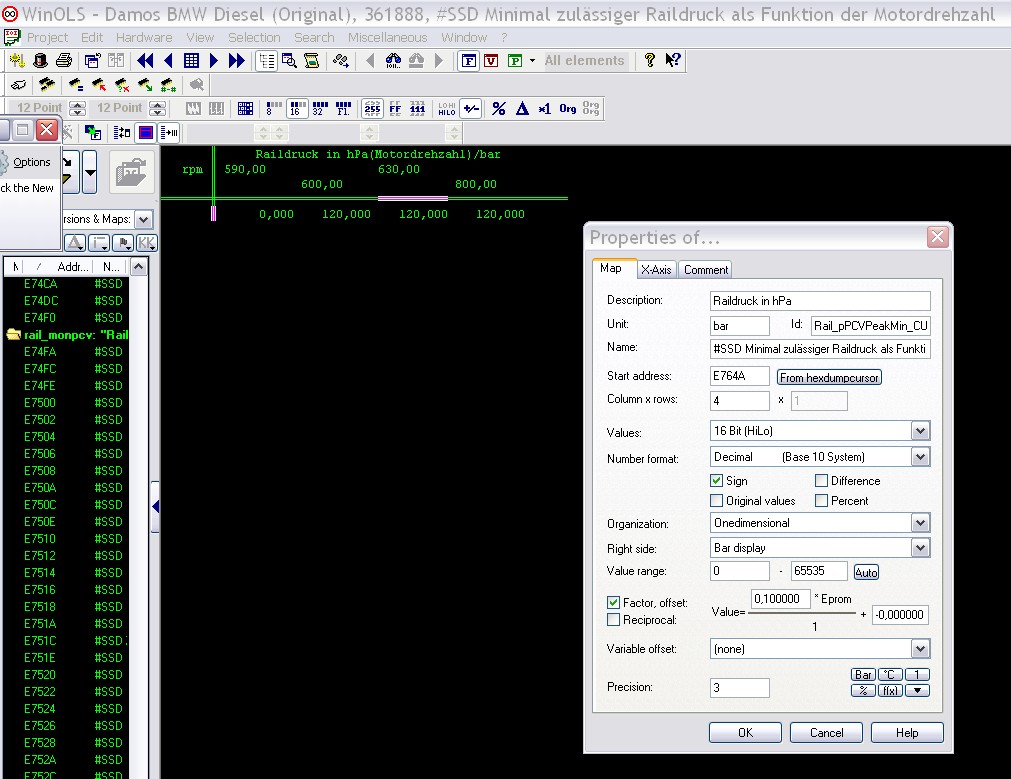Click the From hexdumpcursor button
The height and width of the screenshot is (779, 1011).
[829, 377]
